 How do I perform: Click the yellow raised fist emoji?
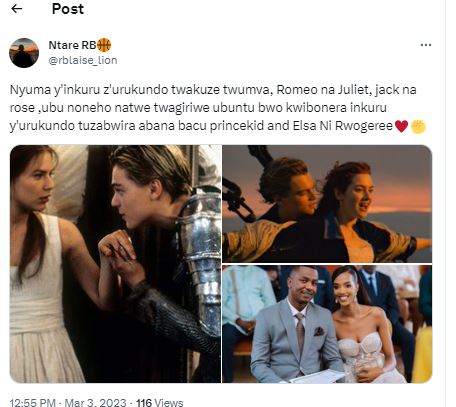418,126
